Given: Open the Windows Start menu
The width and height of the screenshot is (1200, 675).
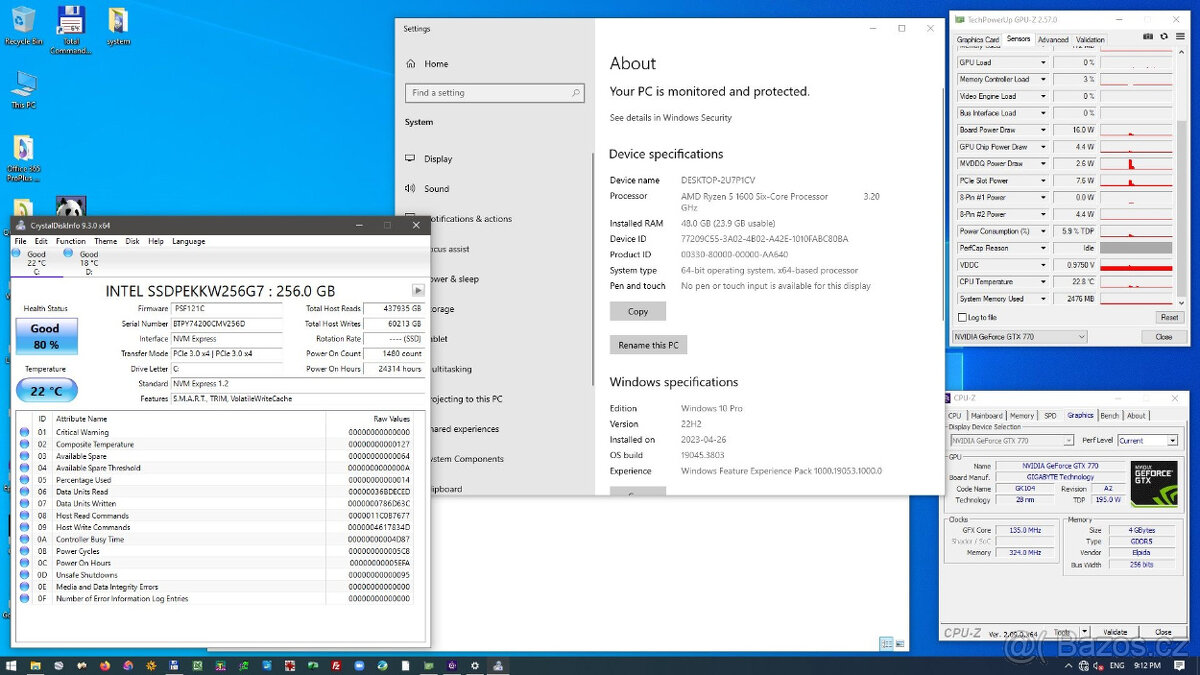Looking at the screenshot, I should click(x=10, y=666).
